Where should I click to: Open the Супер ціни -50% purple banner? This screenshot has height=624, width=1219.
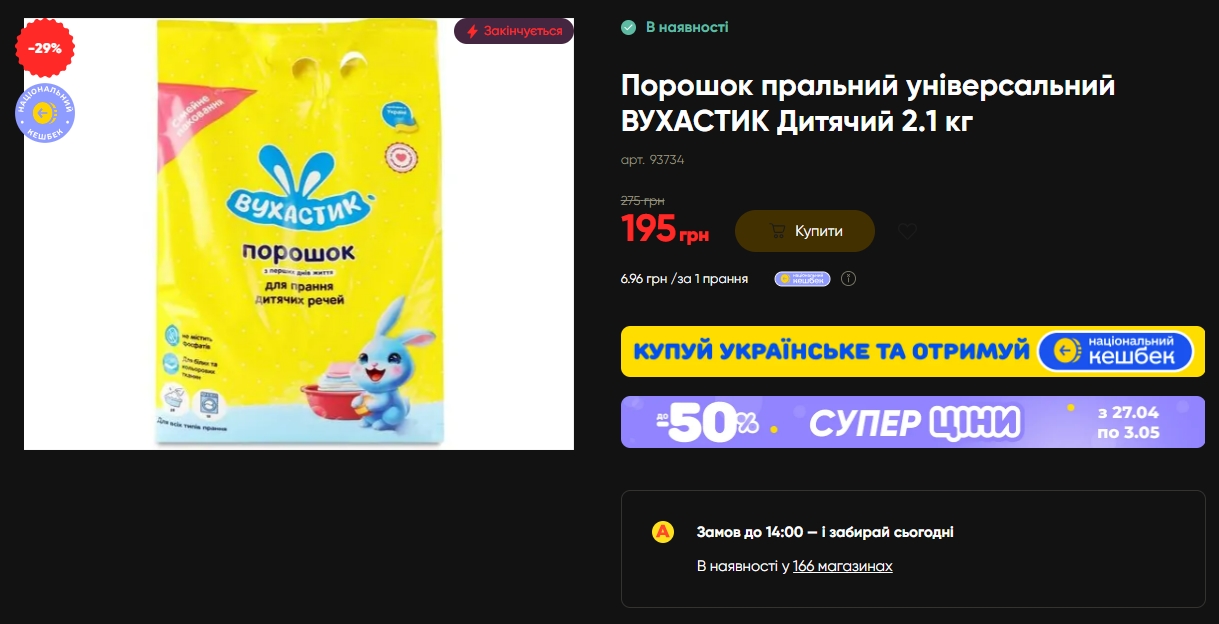913,422
